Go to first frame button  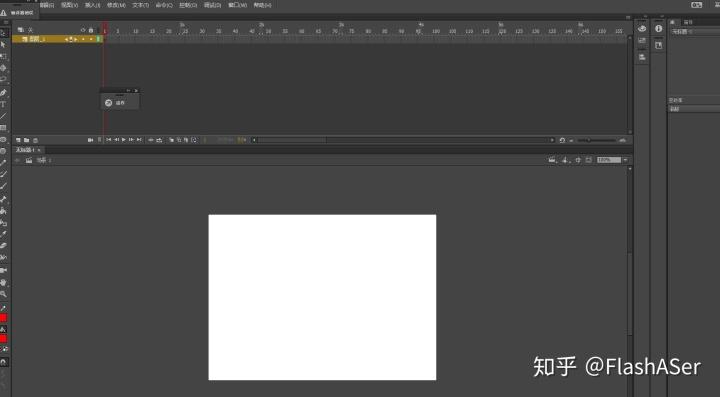[109, 140]
